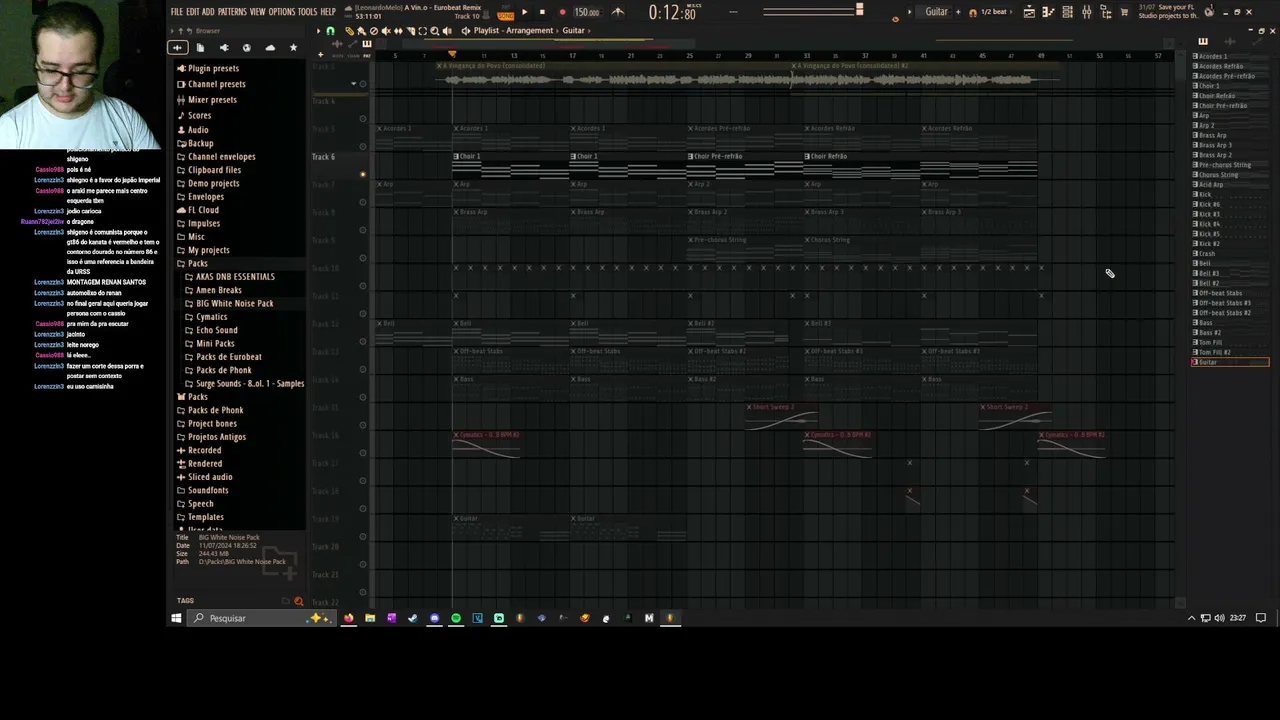The image size is (1280, 720).
Task: Select the Paint brush tool in playlist
Action: (361, 31)
